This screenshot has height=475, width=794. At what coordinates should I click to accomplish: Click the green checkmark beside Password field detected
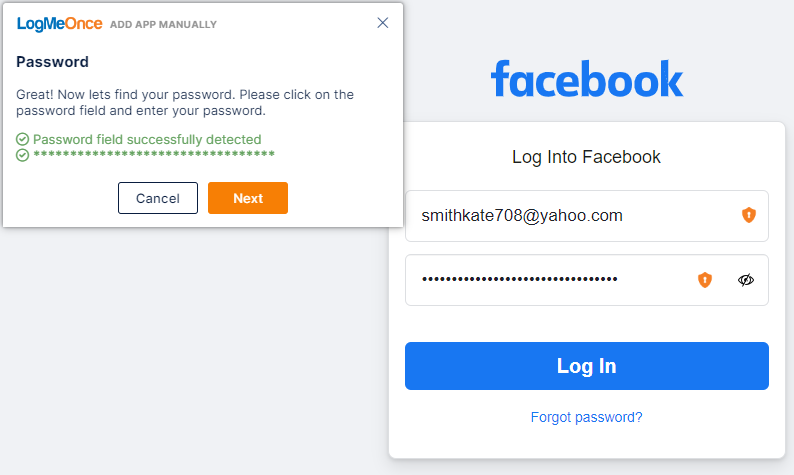tap(22, 139)
